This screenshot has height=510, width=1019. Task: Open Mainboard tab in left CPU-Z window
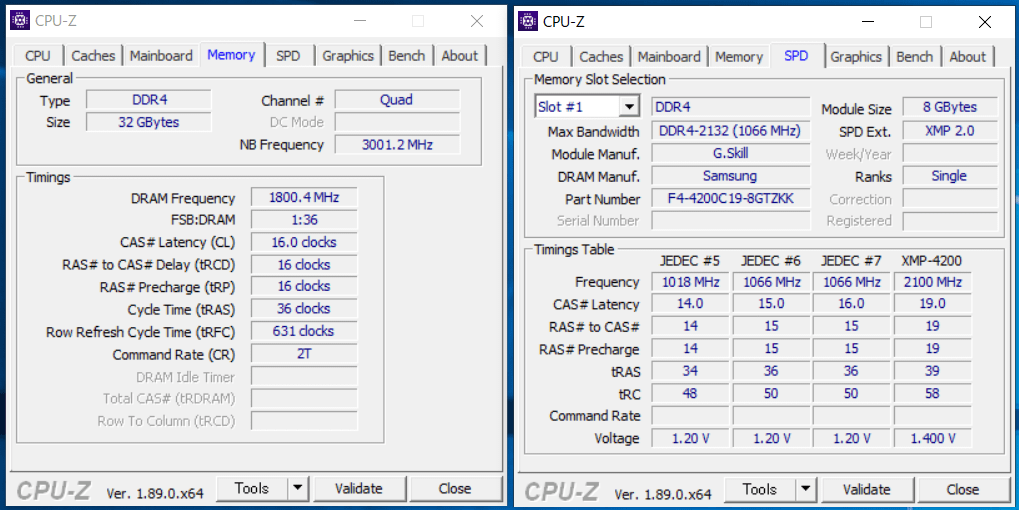(x=161, y=56)
